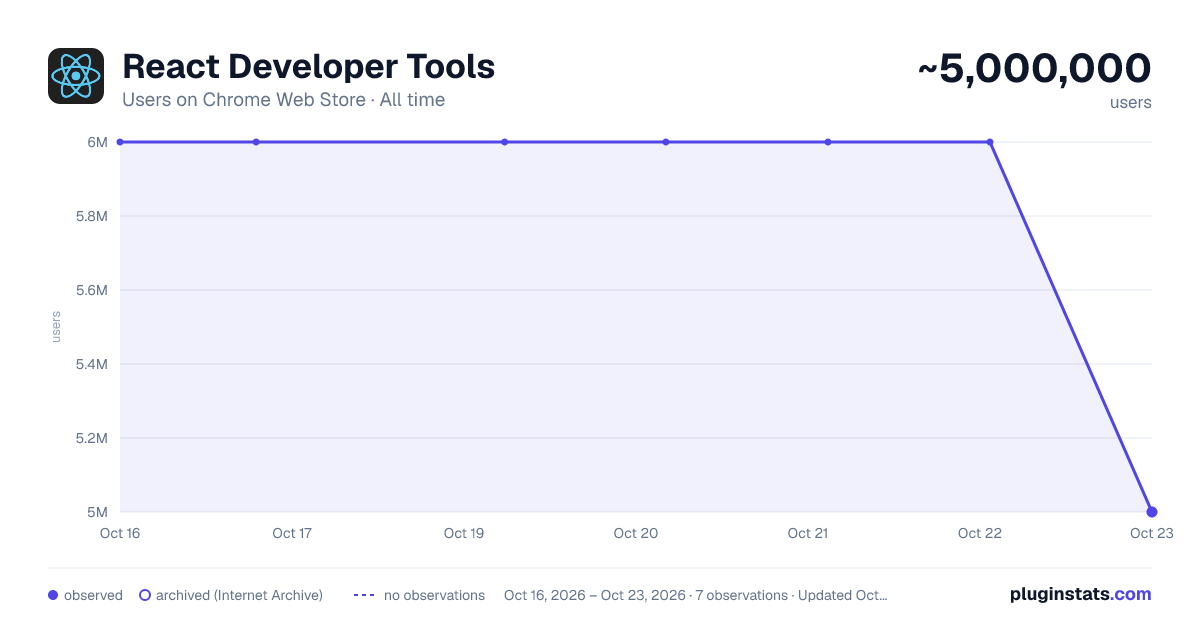Click the dashed no-observations legend line
Image resolution: width=1200 pixels, height=630 pixels.
[364, 595]
